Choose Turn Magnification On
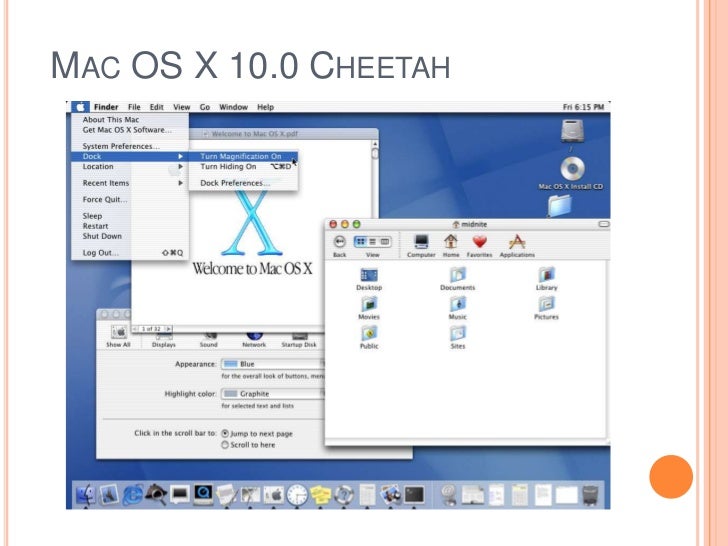Viewport: 728px width, 546px height. pyautogui.click(x=243, y=156)
